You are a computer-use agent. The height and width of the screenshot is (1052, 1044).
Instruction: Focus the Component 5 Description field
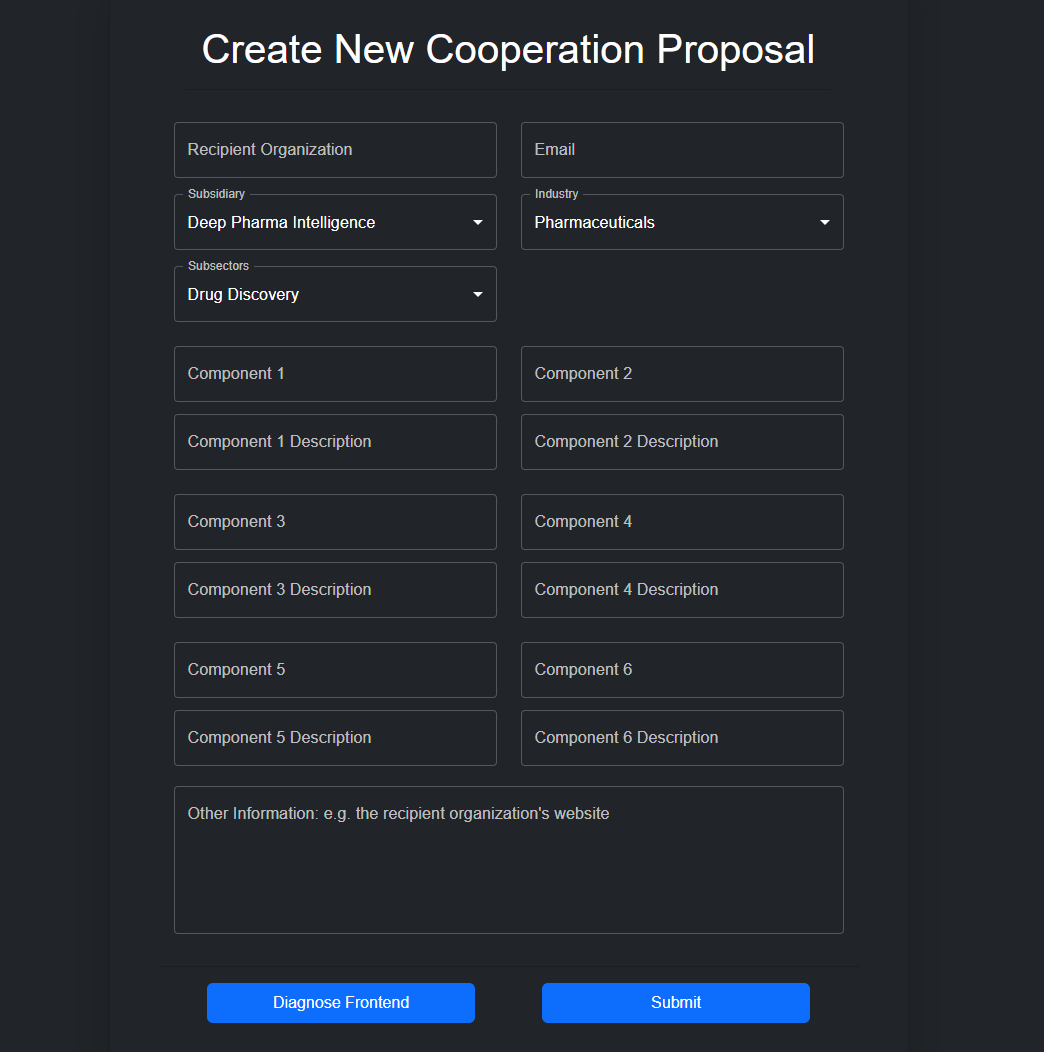[x=335, y=738]
